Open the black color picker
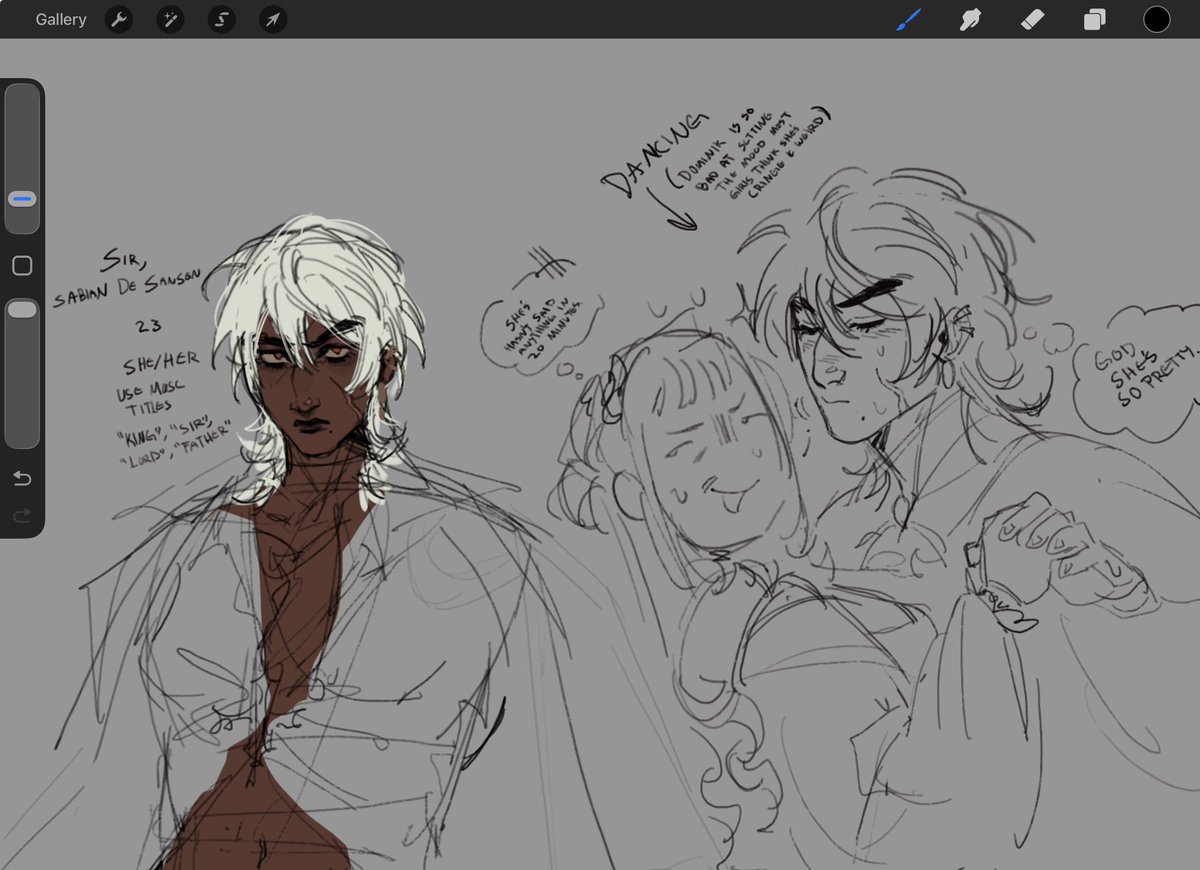 1157,19
